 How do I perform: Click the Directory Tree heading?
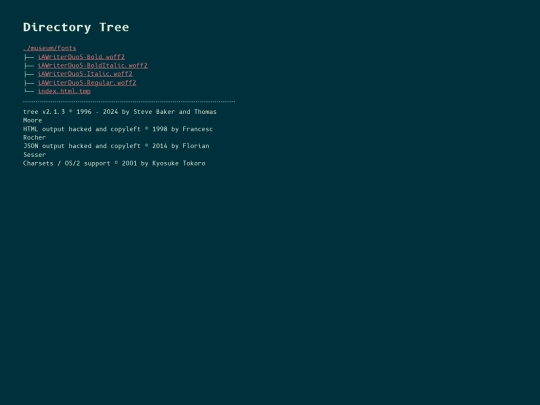[76, 27]
